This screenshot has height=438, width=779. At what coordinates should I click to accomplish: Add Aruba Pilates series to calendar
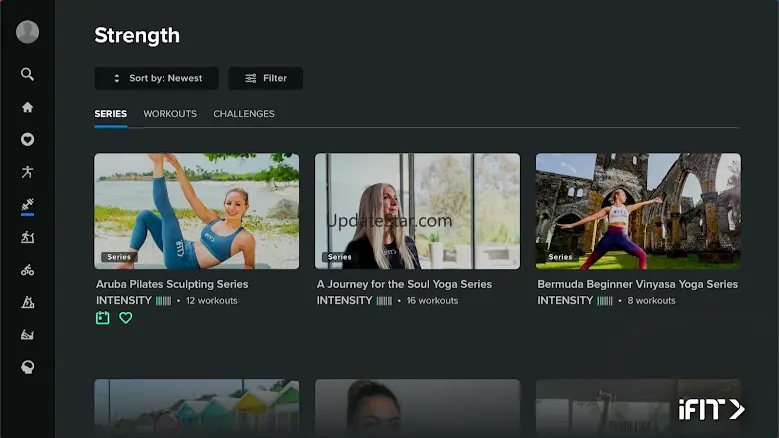pos(102,318)
